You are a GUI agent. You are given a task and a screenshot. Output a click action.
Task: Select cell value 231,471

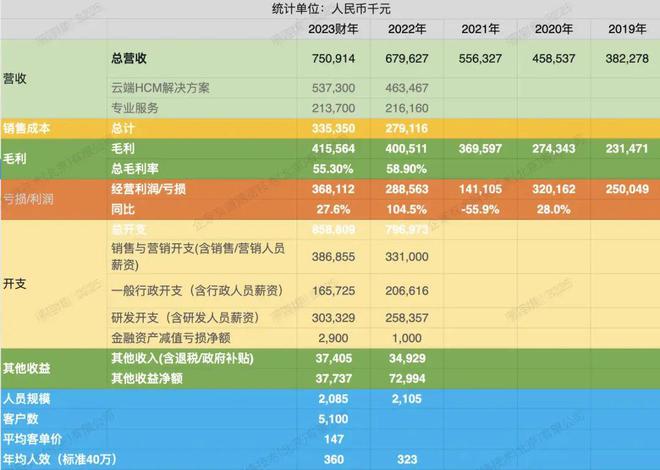pyautogui.click(x=627, y=149)
